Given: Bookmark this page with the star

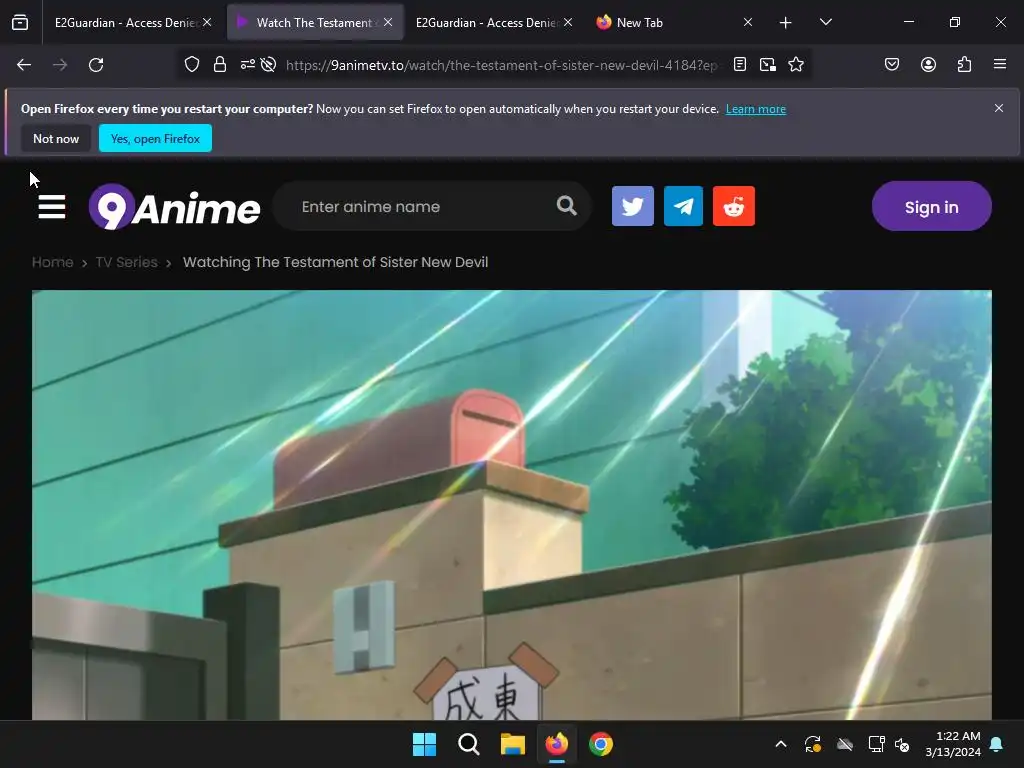Looking at the screenshot, I should point(796,65).
